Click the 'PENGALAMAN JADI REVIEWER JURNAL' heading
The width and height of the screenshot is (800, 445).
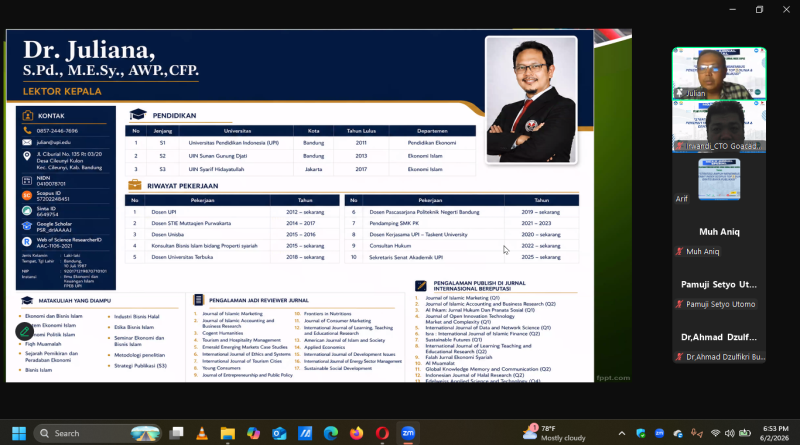pos(259,301)
